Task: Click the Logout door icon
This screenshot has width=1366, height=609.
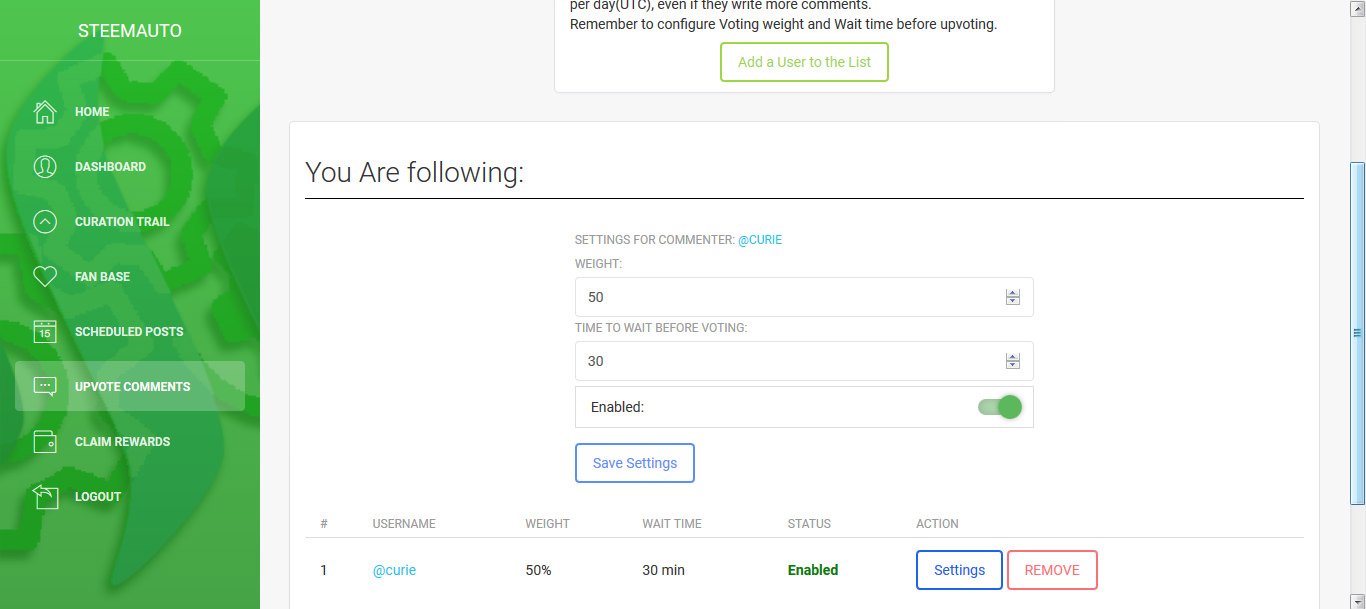Action: click(45, 497)
